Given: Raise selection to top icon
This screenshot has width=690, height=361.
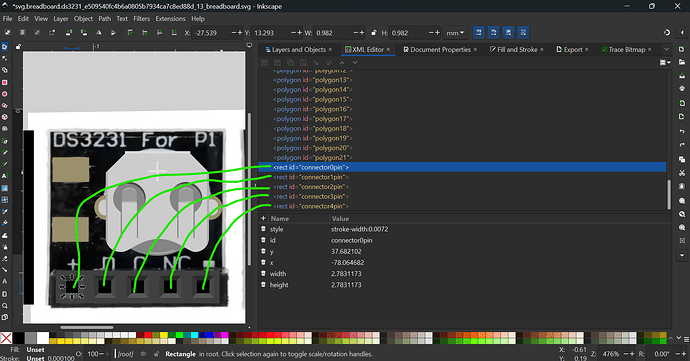Looking at the screenshot, I should (x=130, y=33).
